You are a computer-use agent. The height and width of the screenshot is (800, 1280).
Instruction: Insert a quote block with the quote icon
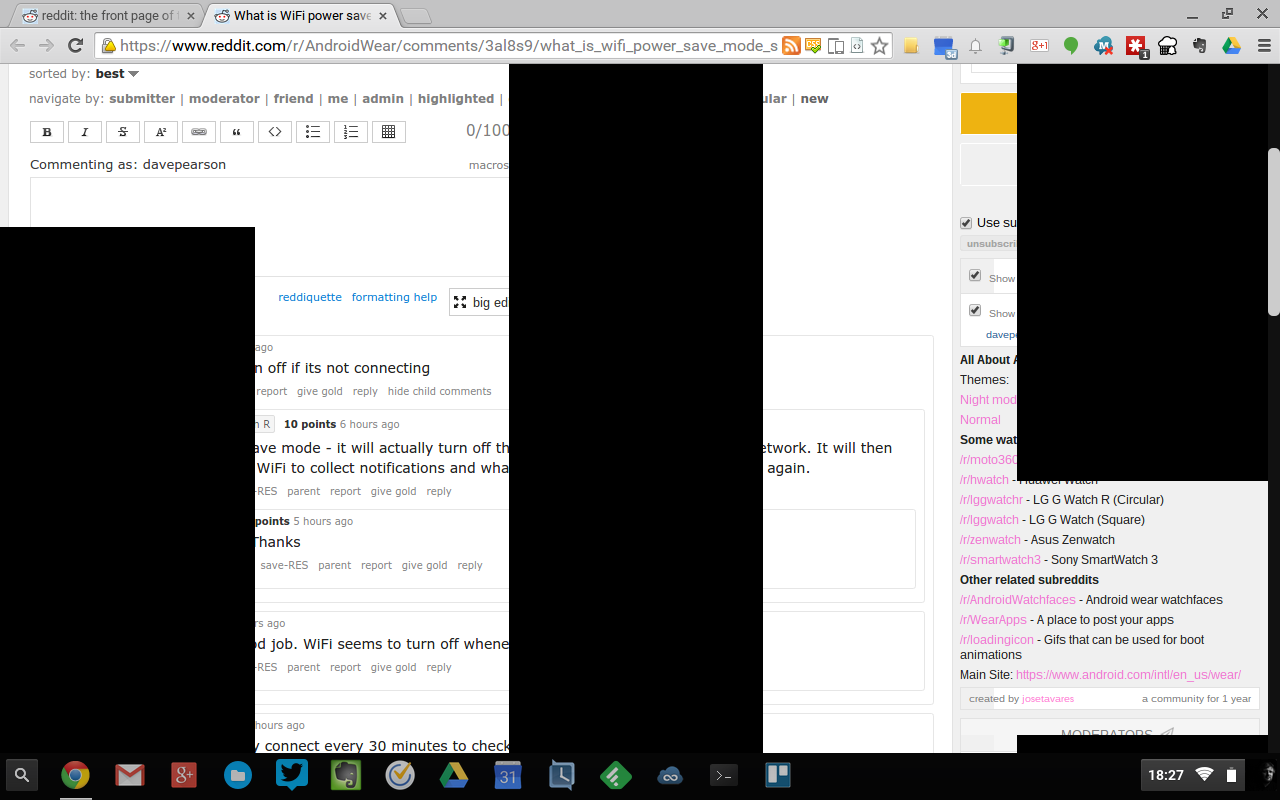(236, 131)
